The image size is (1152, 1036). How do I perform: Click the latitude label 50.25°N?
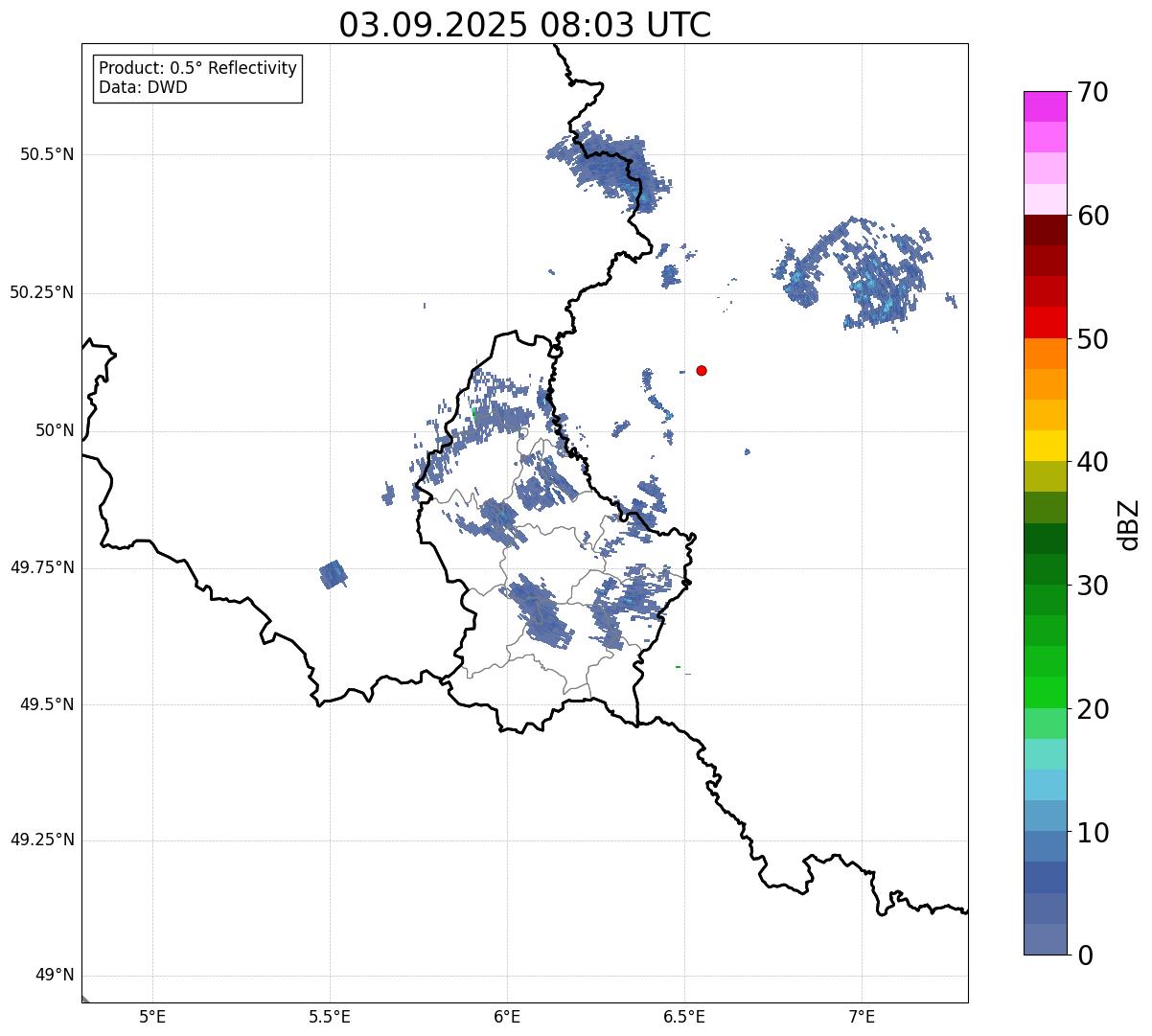42,292
